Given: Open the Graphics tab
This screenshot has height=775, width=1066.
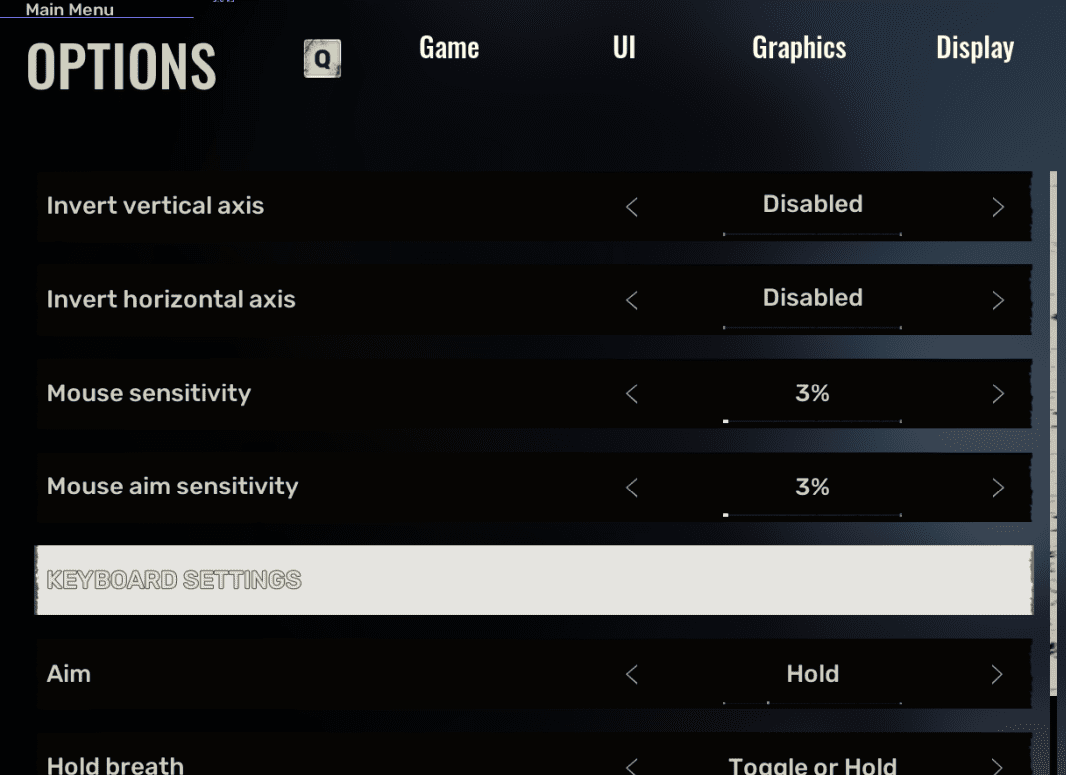Looking at the screenshot, I should click(x=799, y=48).
